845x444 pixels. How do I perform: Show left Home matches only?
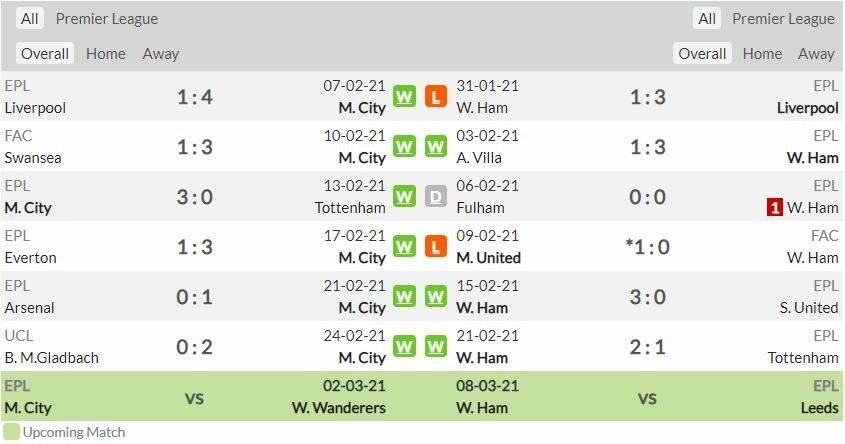click(x=106, y=54)
